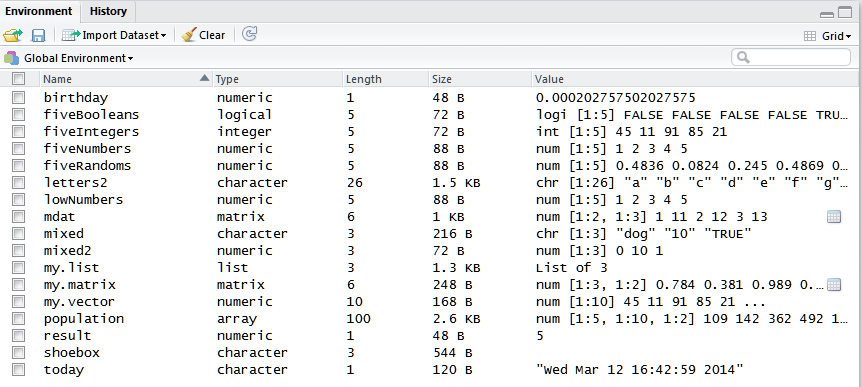This screenshot has width=862, height=387.
Task: Select the population variable name
Action: tap(84, 319)
